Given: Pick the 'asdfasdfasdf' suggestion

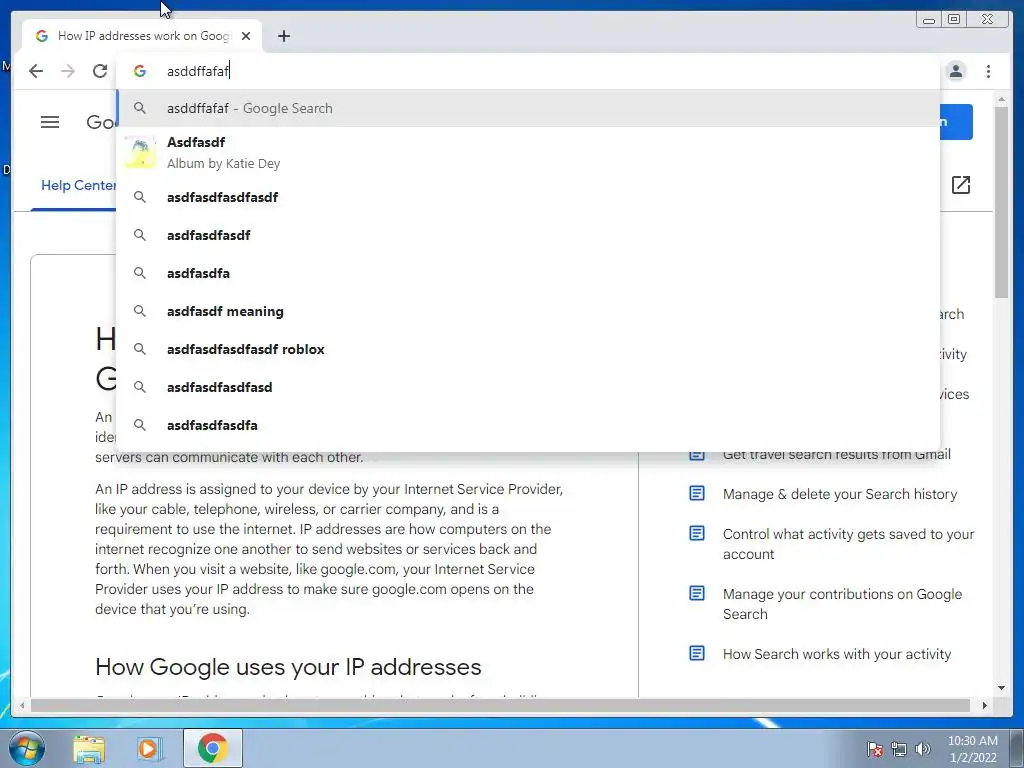Looking at the screenshot, I should pyautogui.click(x=528, y=235).
